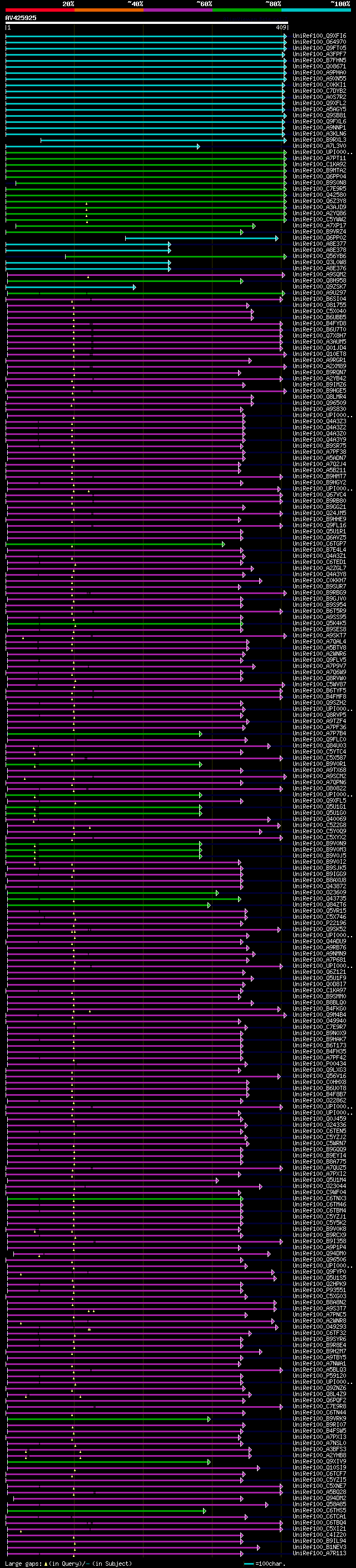Click the UniRef100_C5X040 label

click(x=319, y=311)
